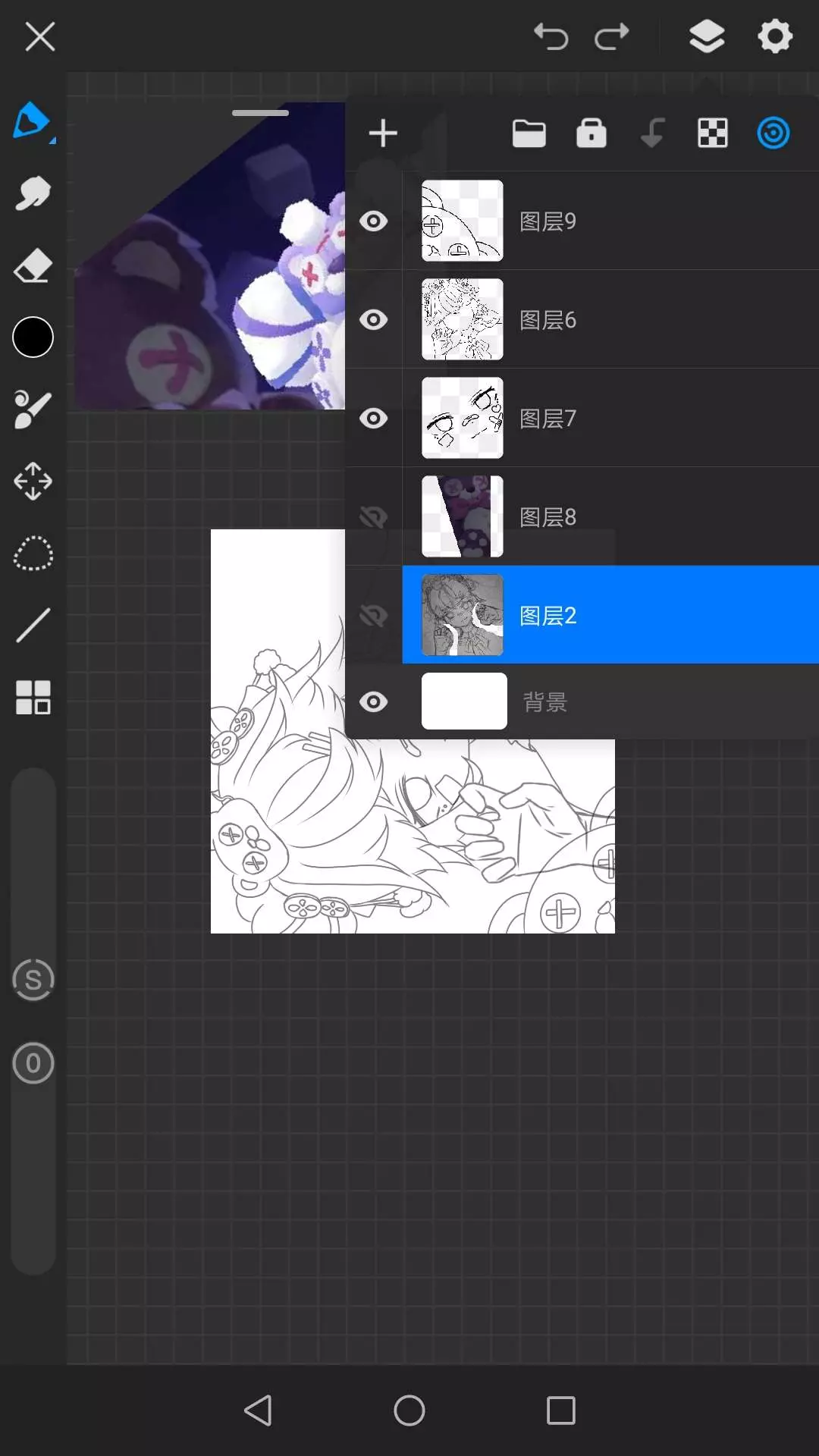The height and width of the screenshot is (1456, 819).
Task: Go to Android home screen
Action: pyautogui.click(x=409, y=1410)
